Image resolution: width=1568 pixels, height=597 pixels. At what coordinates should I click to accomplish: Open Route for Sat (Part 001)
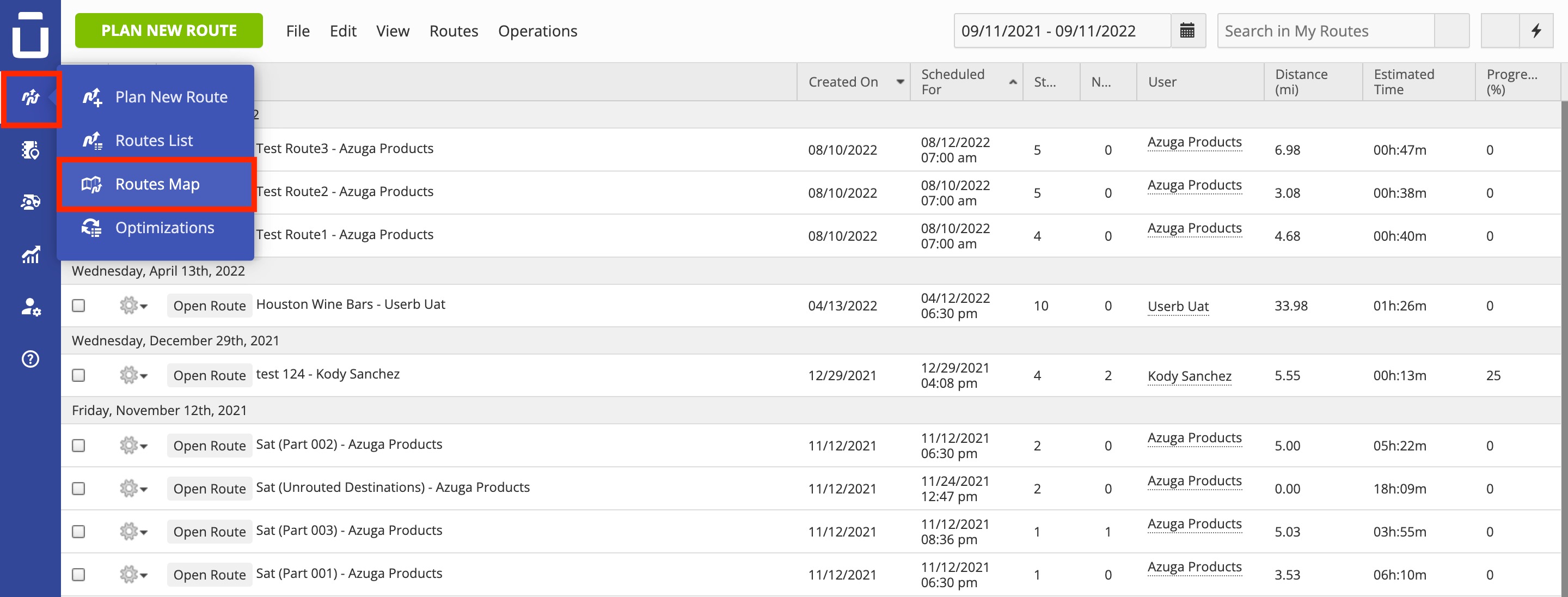(x=210, y=575)
